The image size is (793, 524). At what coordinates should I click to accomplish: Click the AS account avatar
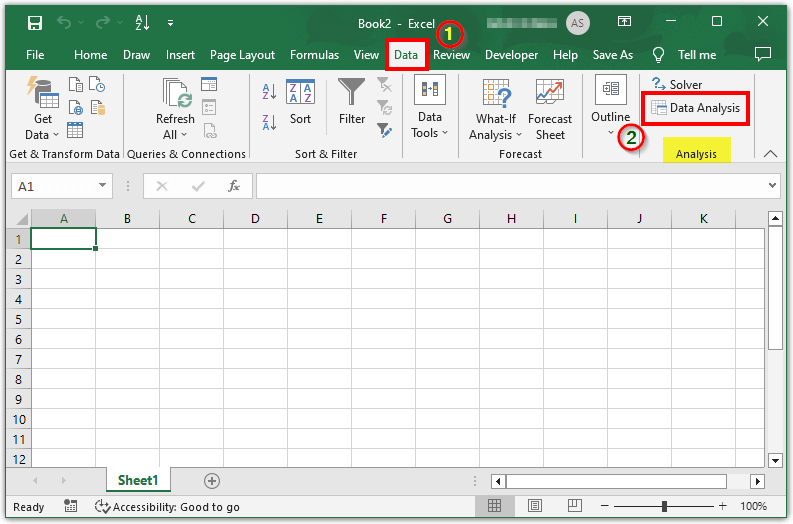click(x=578, y=23)
